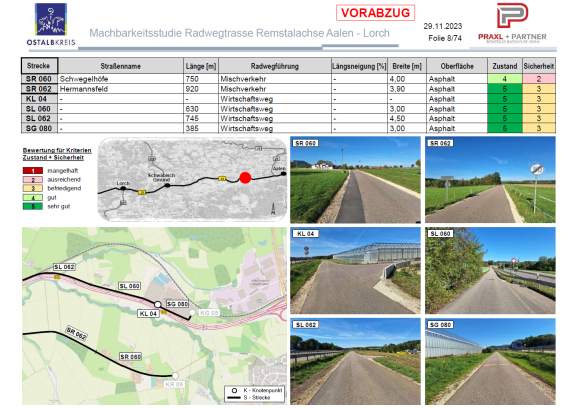
Task: Click the VORABZUG stamp label
Action: pyautogui.click(x=376, y=13)
